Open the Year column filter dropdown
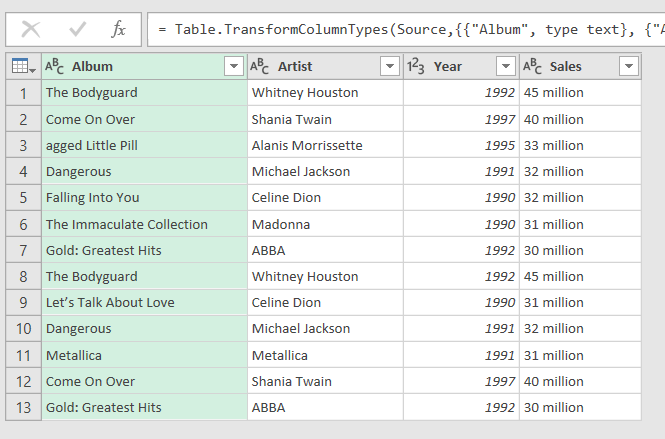 click(x=506, y=67)
